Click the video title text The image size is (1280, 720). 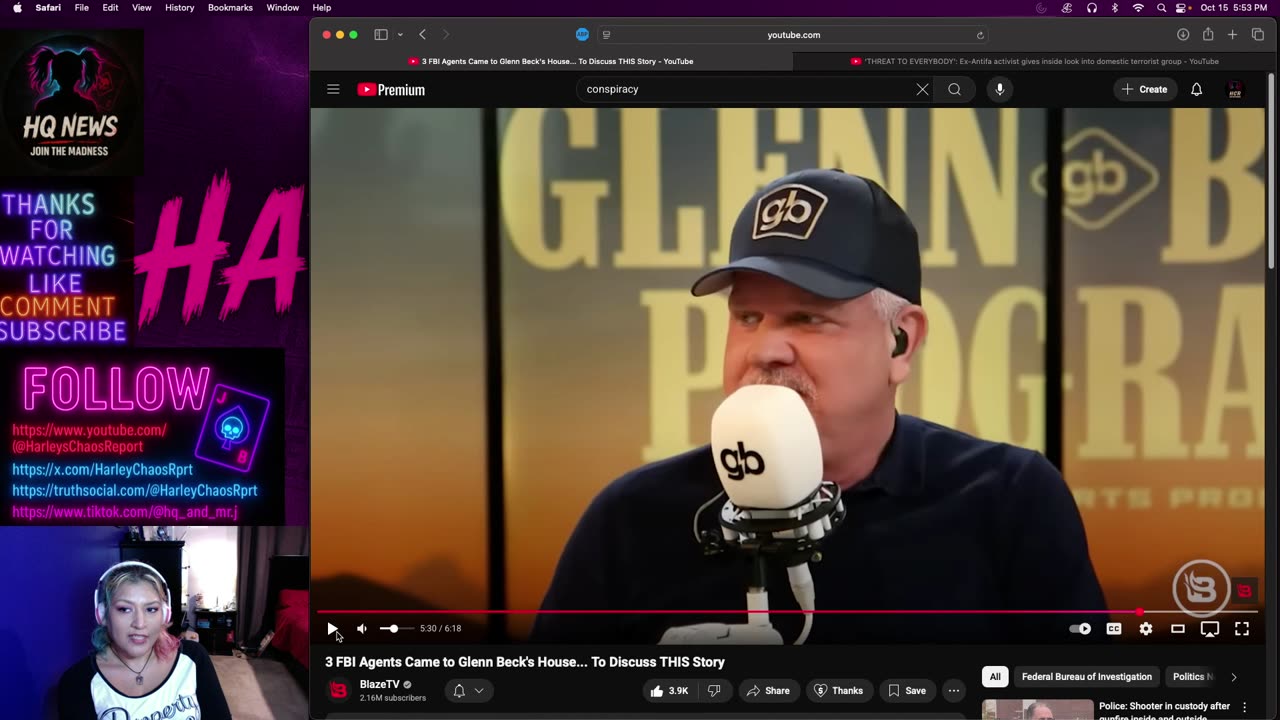pos(525,662)
